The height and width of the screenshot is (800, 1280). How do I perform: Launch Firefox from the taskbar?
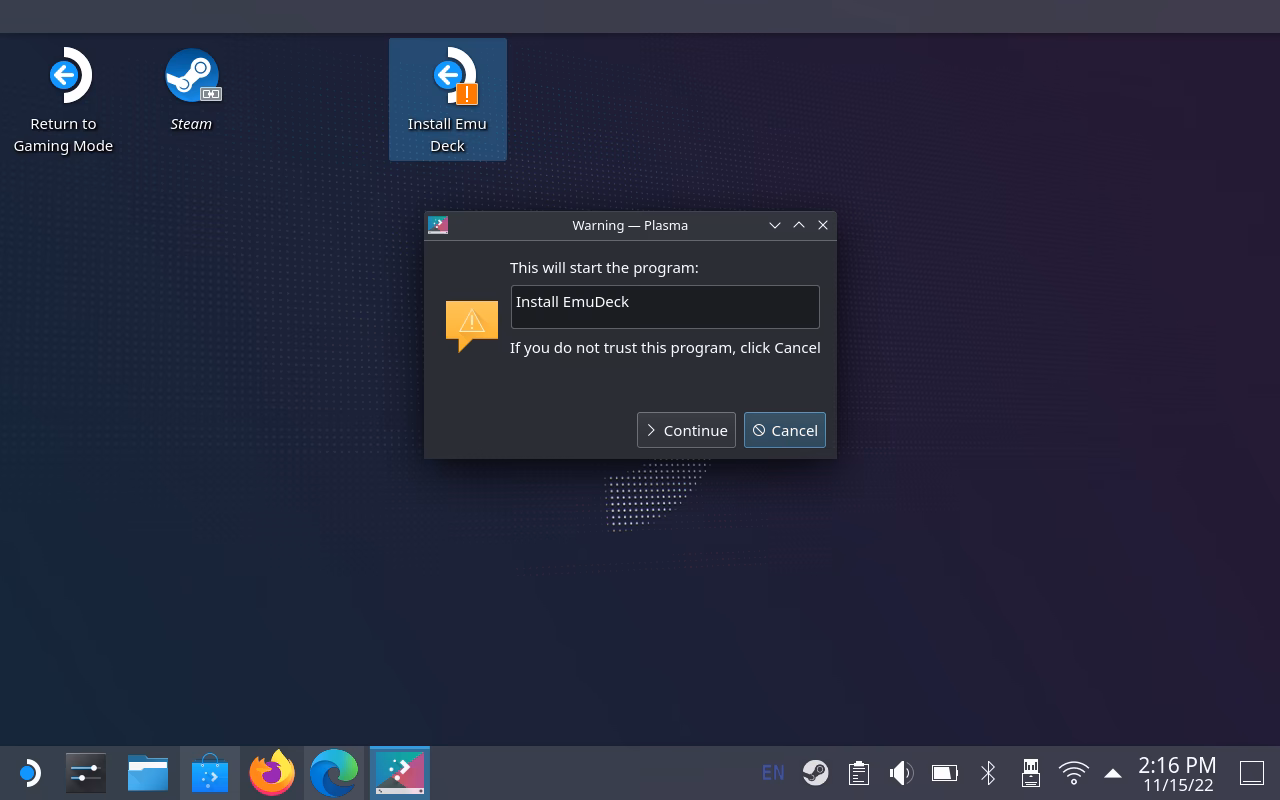[272, 773]
